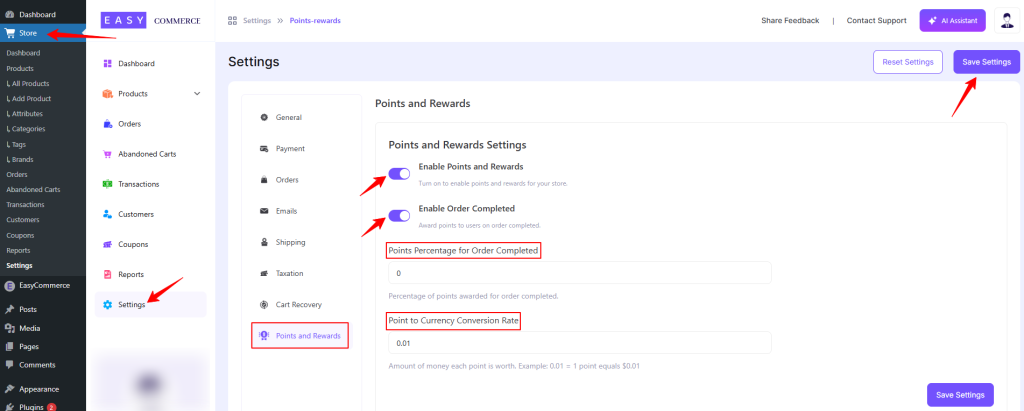Click the Posts pin icon
The height and width of the screenshot is (411, 1024).
tap(10, 309)
